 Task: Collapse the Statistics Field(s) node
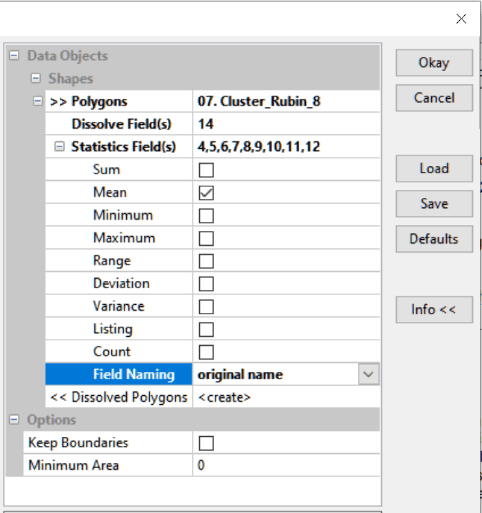pyautogui.click(x=59, y=146)
